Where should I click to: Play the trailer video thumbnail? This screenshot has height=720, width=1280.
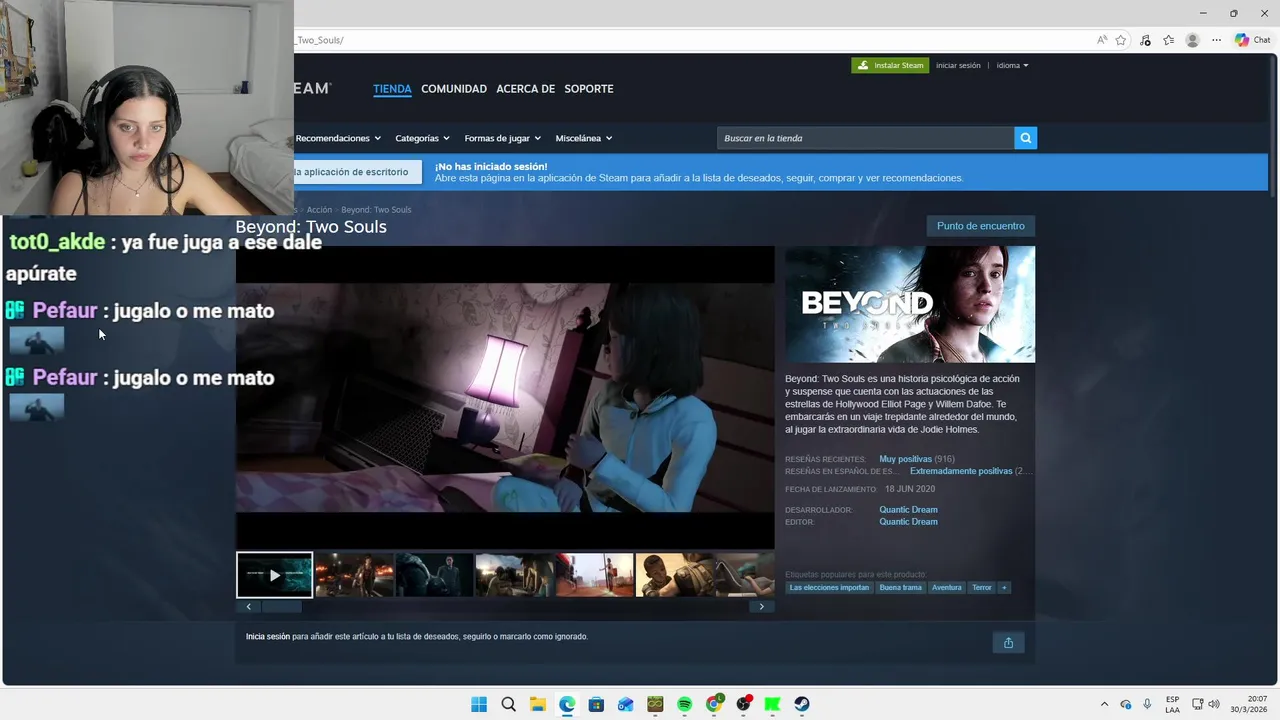point(274,575)
